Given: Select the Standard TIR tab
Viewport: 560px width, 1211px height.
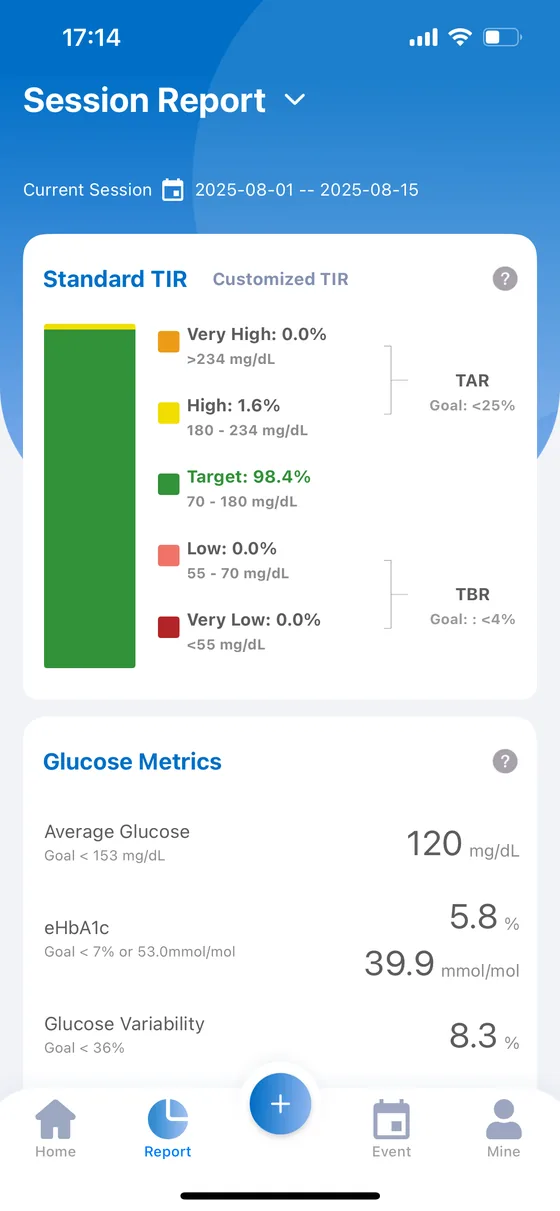Looking at the screenshot, I should (x=115, y=279).
